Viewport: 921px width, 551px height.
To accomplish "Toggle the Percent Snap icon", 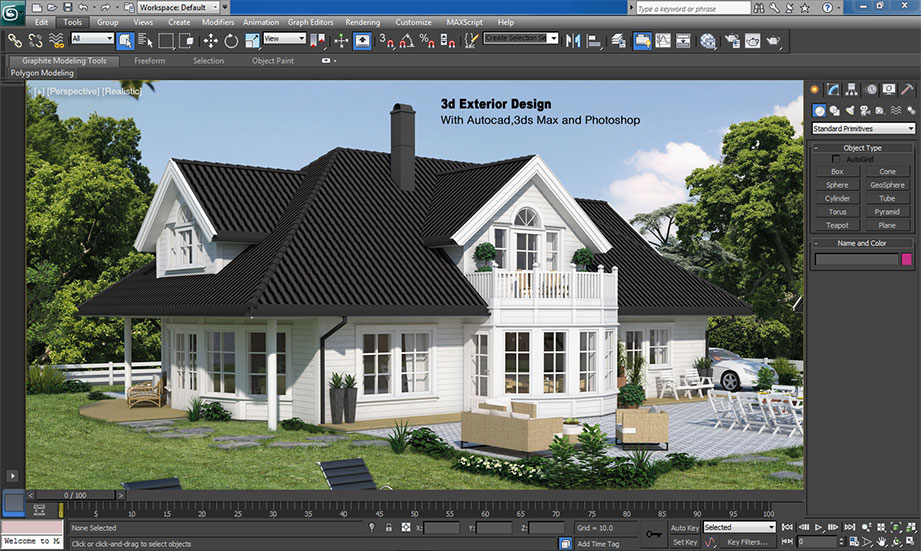I will tap(427, 41).
